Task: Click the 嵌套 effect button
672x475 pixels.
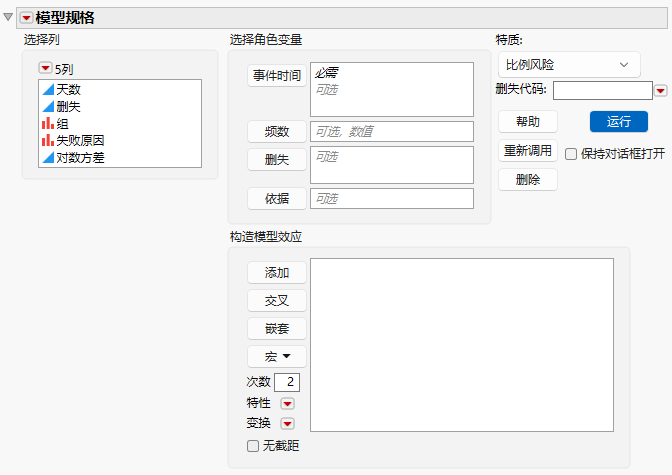Action: [277, 329]
